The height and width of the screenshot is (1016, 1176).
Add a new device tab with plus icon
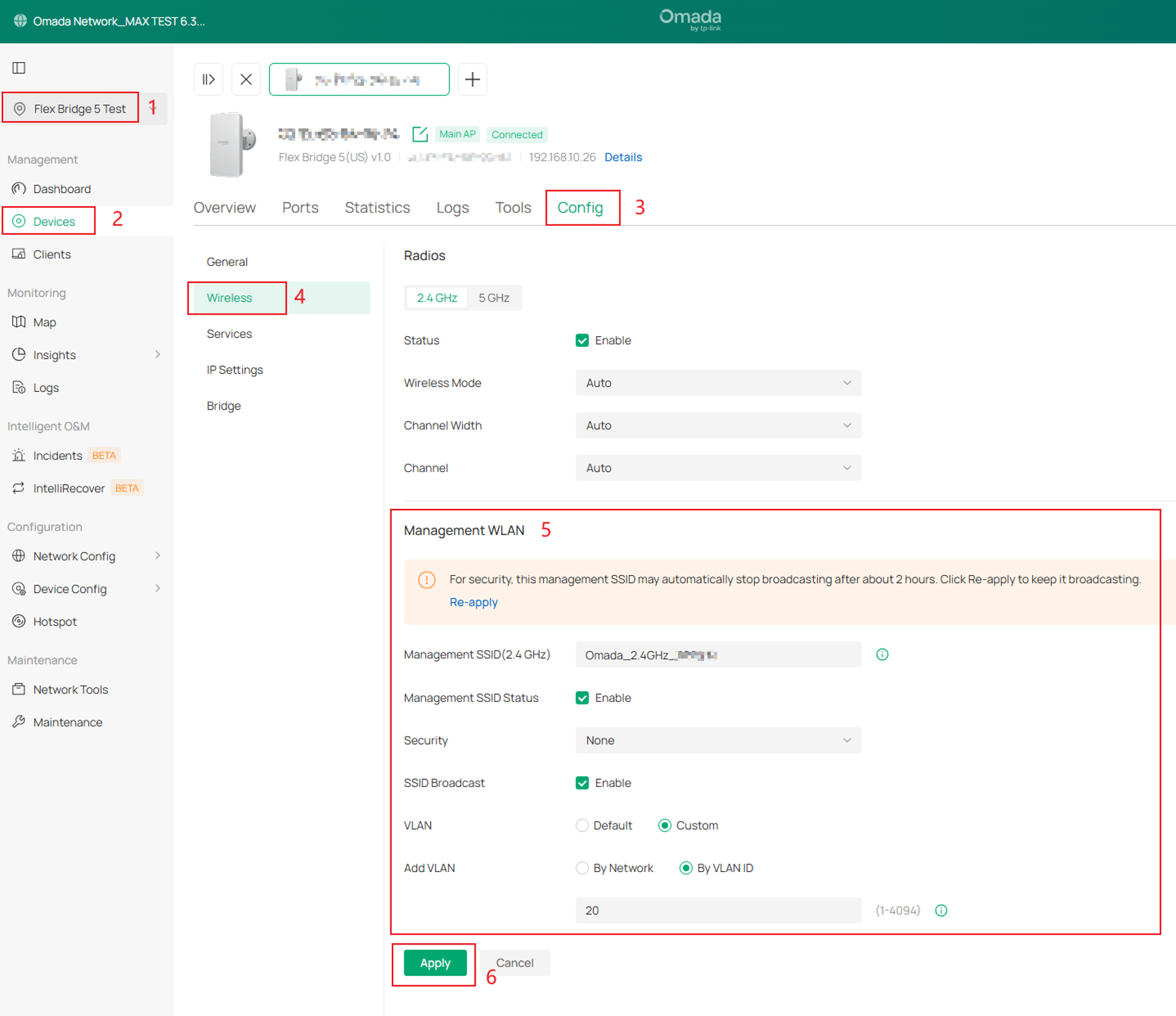coord(472,79)
